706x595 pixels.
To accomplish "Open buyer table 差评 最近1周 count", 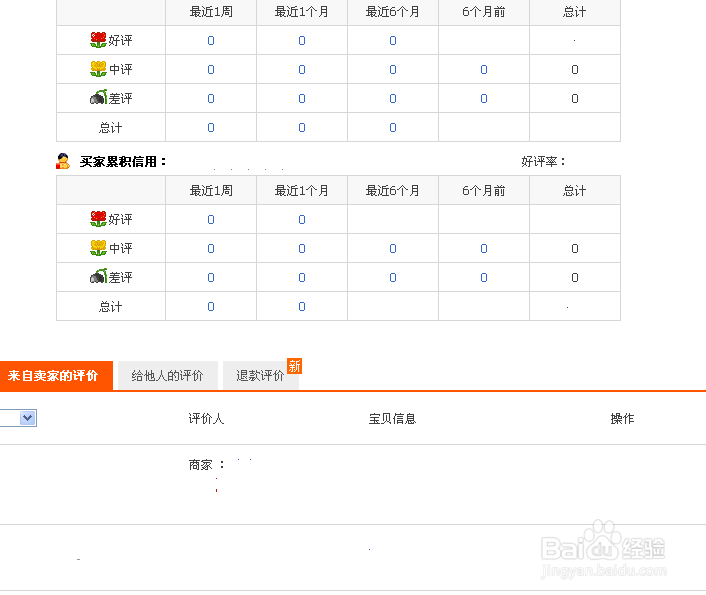I will tap(211, 277).
